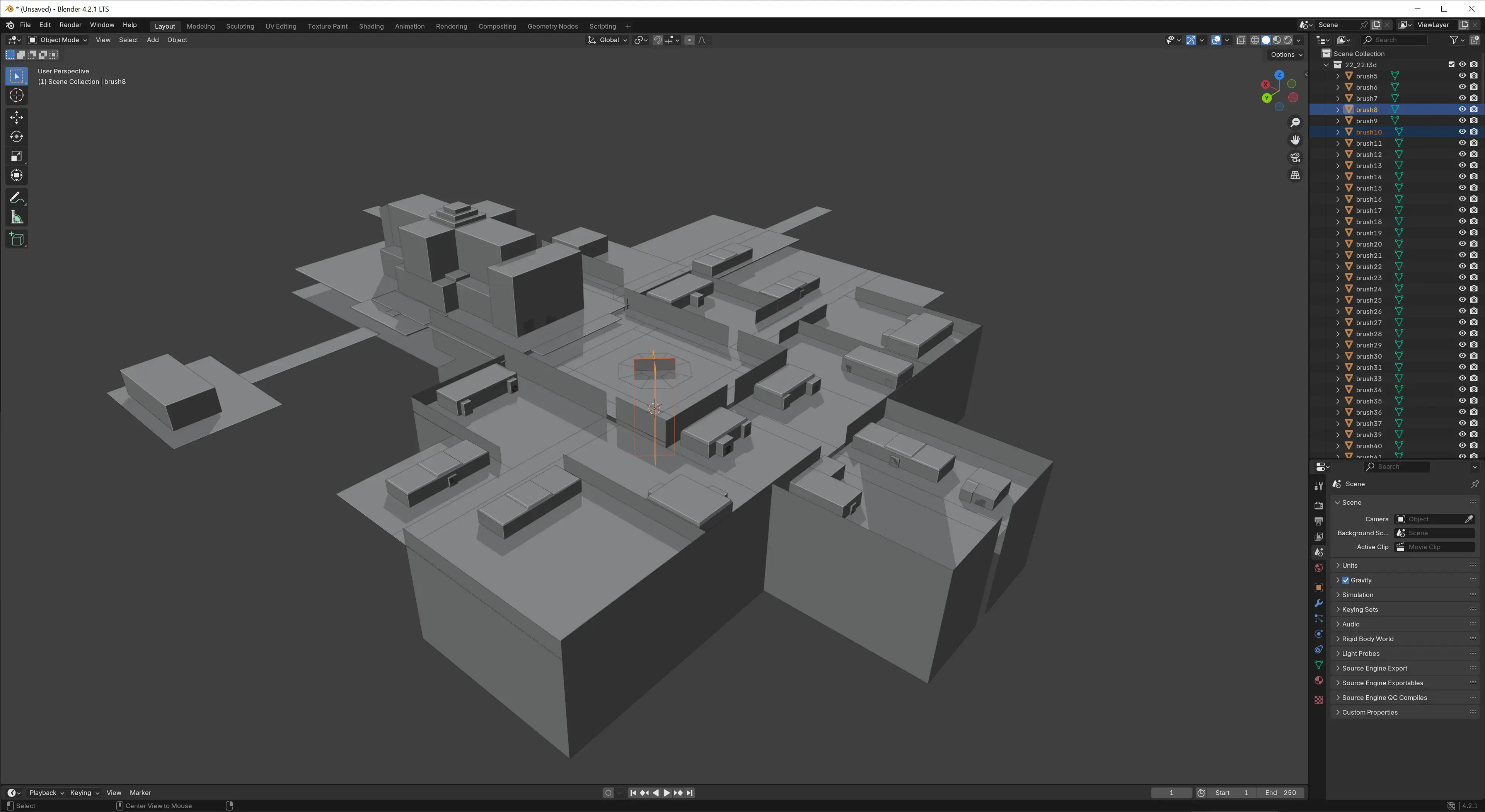Open the Physics properties tab

[x=1318, y=634]
